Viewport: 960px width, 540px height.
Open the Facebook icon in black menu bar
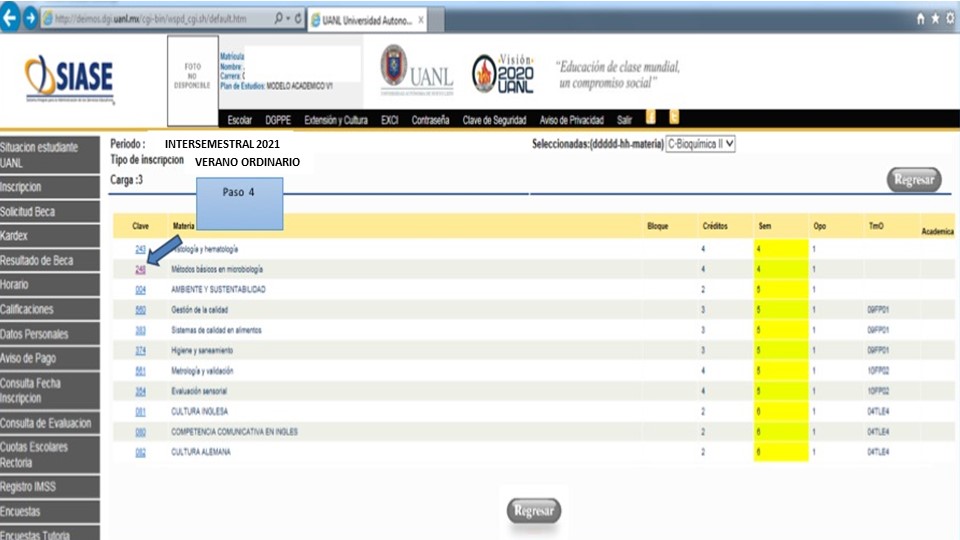click(651, 118)
